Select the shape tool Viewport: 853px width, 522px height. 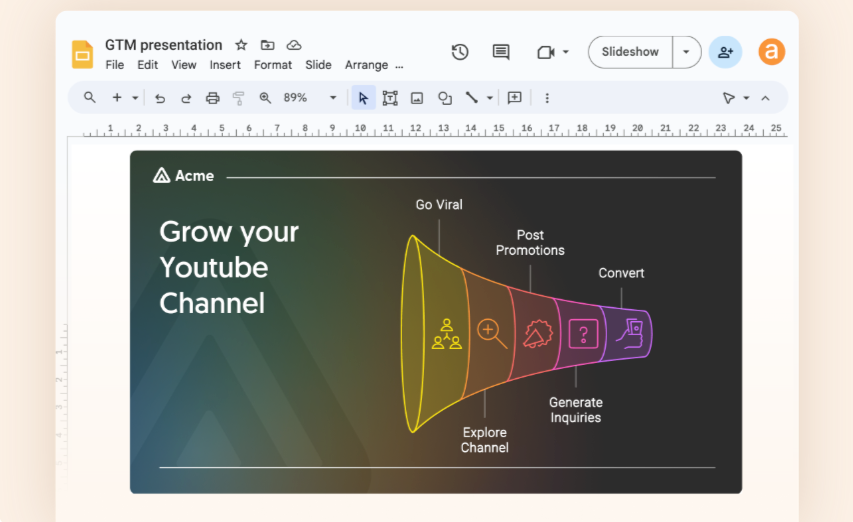coord(445,98)
